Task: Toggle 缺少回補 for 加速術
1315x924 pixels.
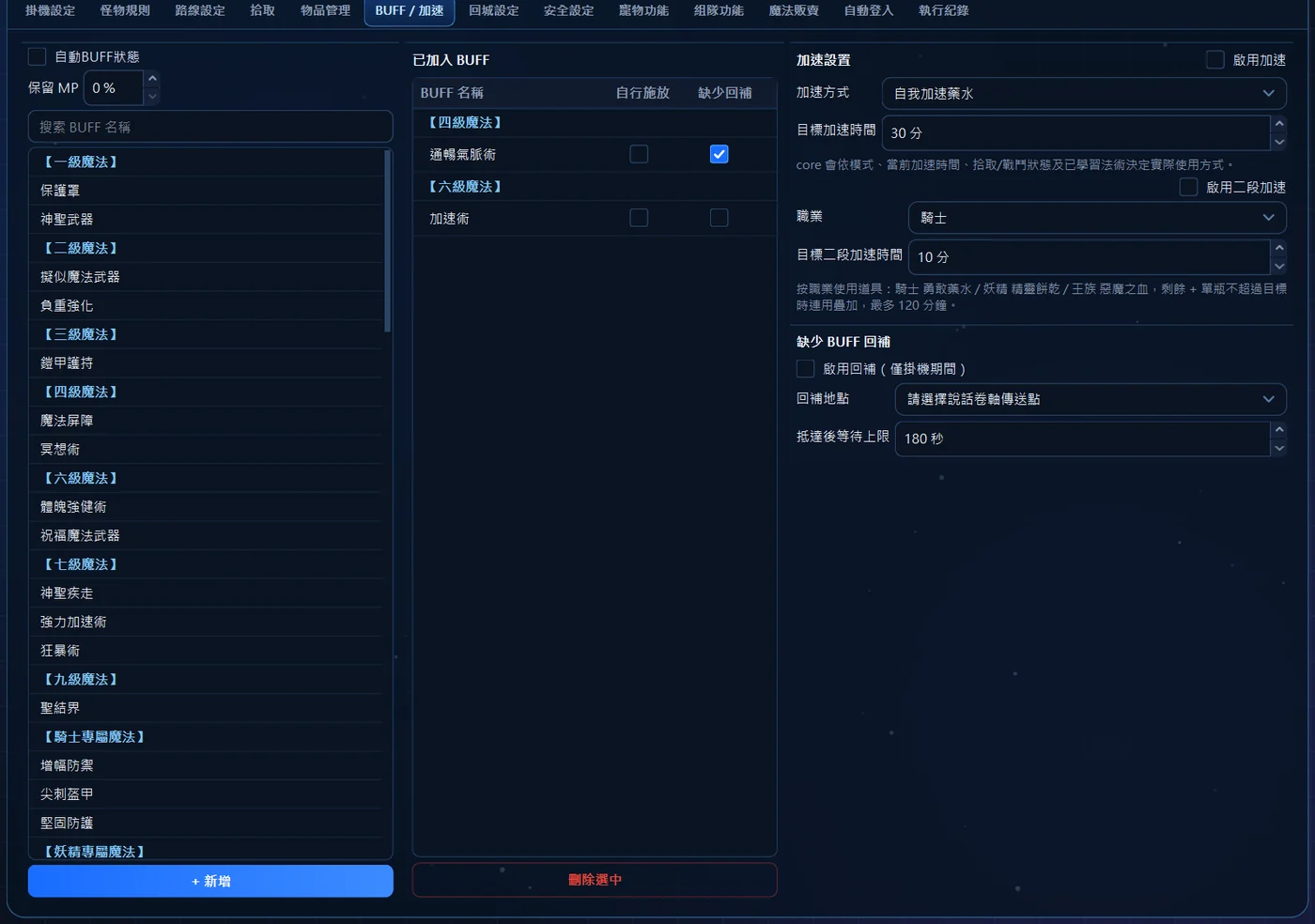Action: (719, 218)
